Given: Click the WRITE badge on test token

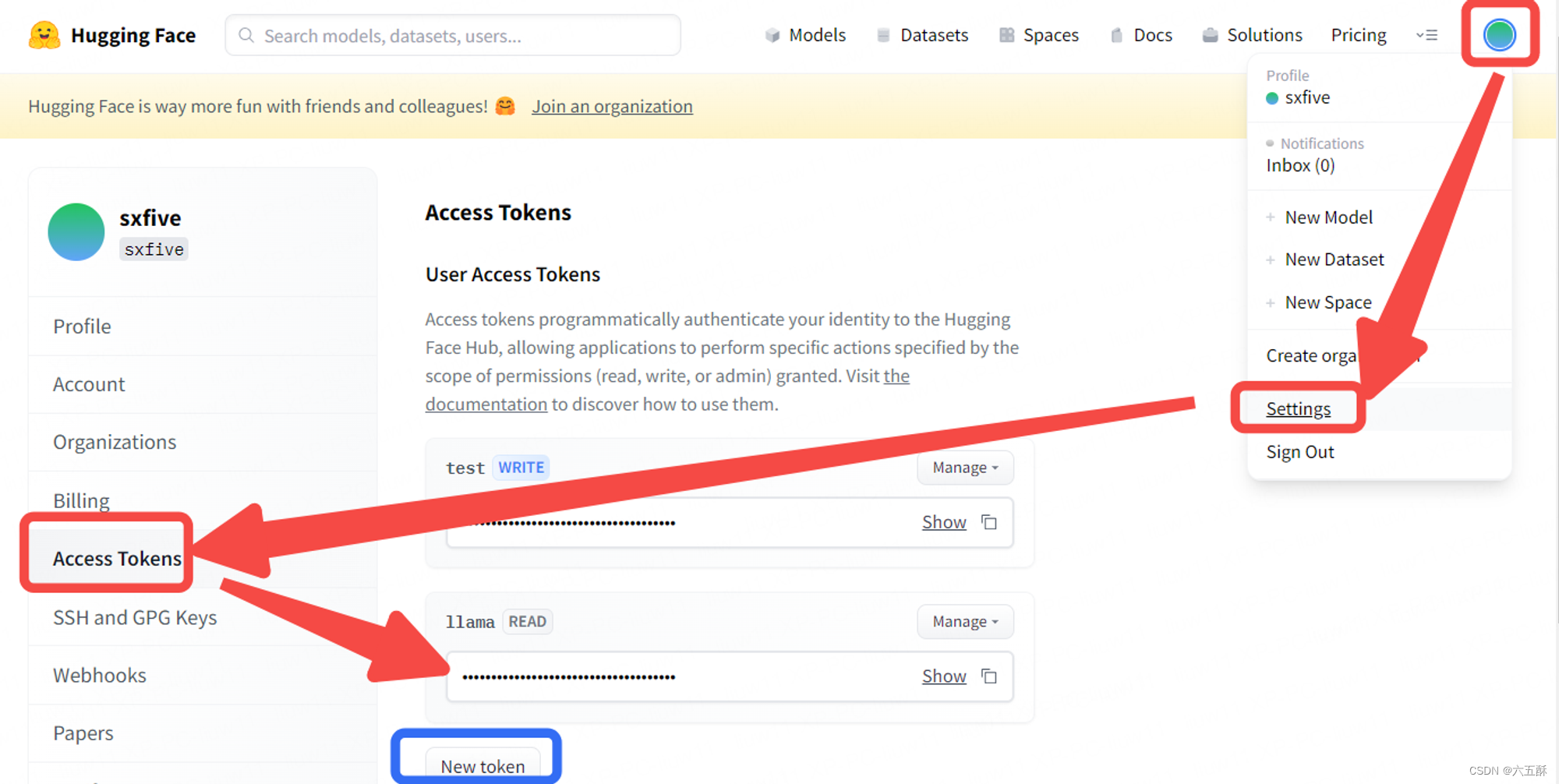Looking at the screenshot, I should [x=521, y=468].
